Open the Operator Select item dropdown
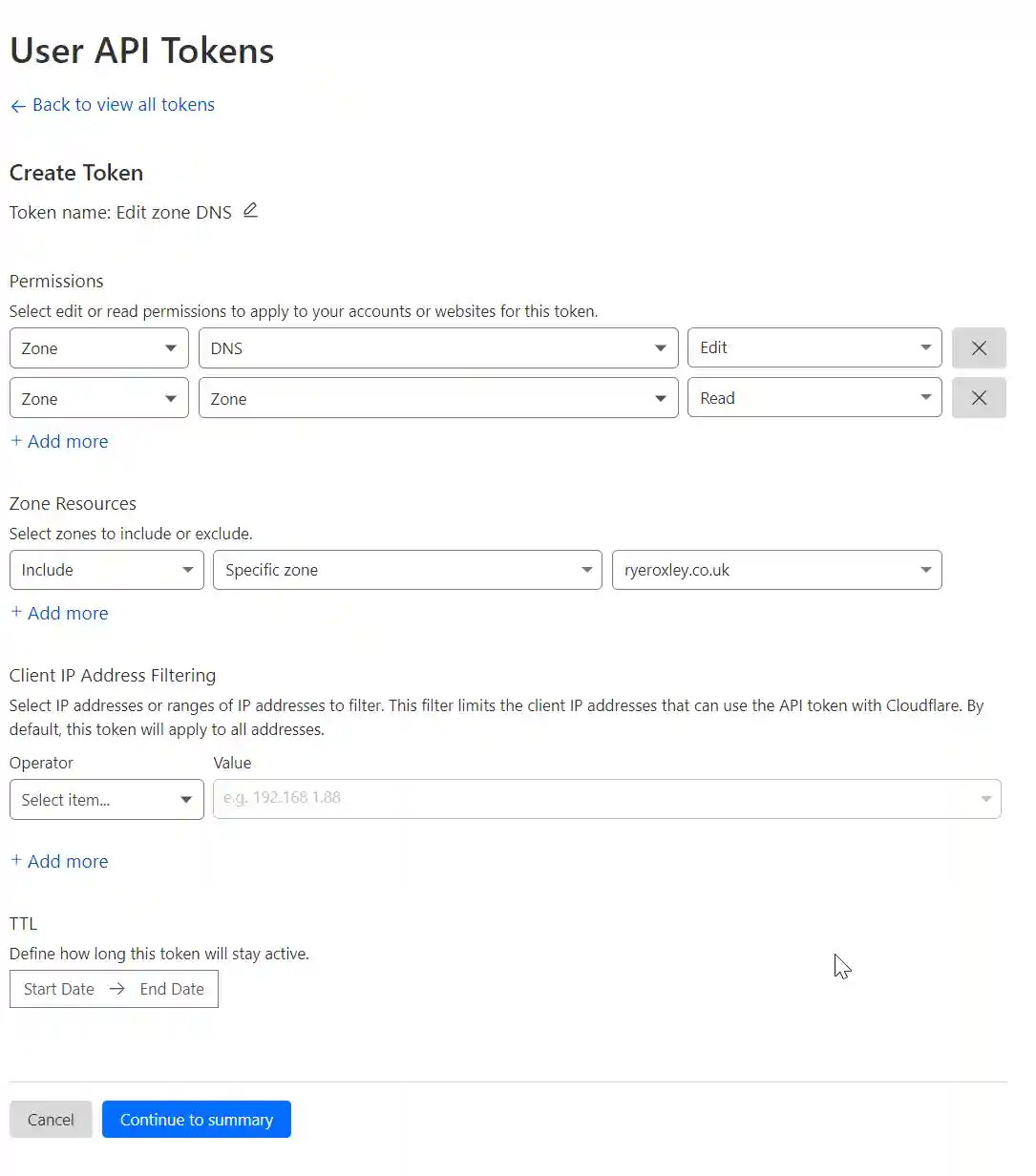Screen dimensions: 1036x1176 [105, 799]
